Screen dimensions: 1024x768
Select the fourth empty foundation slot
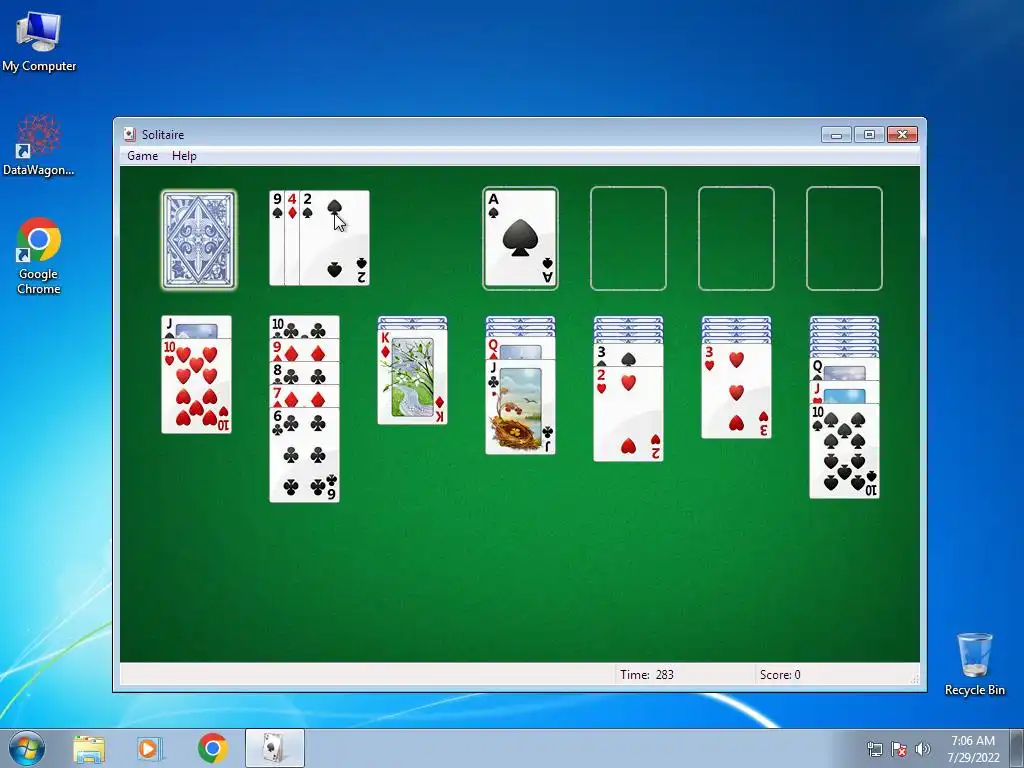(844, 238)
